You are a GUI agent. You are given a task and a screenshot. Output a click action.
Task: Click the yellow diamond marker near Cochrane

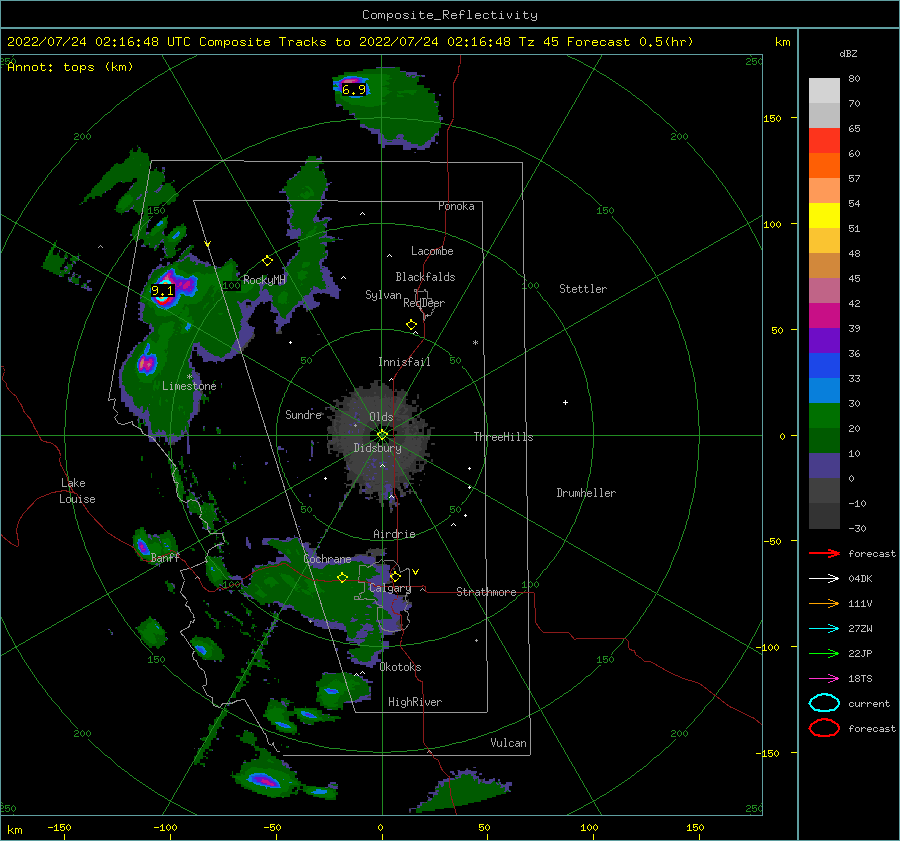pos(343,578)
